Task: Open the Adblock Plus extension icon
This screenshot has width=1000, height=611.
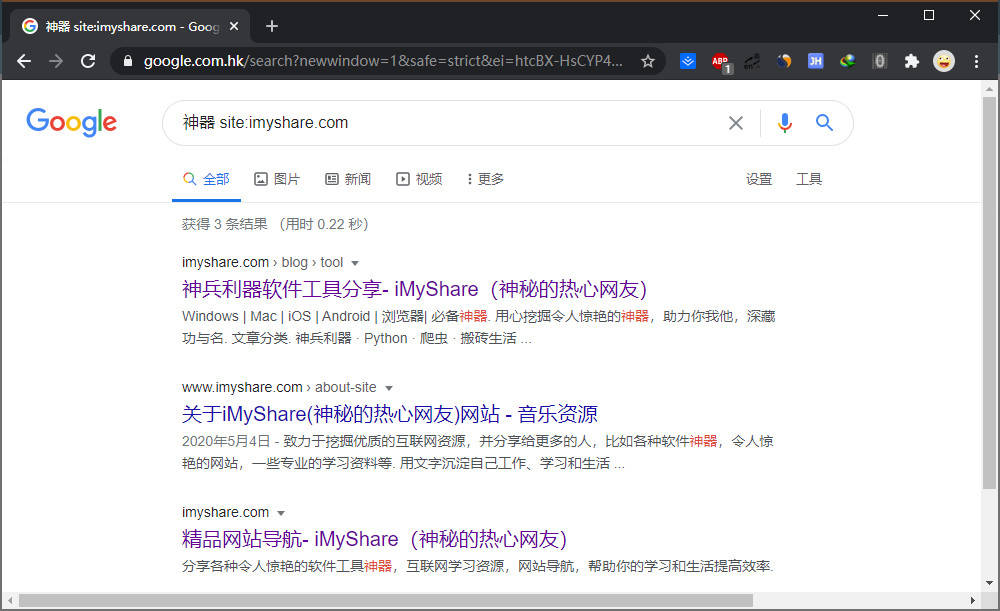Action: point(721,61)
